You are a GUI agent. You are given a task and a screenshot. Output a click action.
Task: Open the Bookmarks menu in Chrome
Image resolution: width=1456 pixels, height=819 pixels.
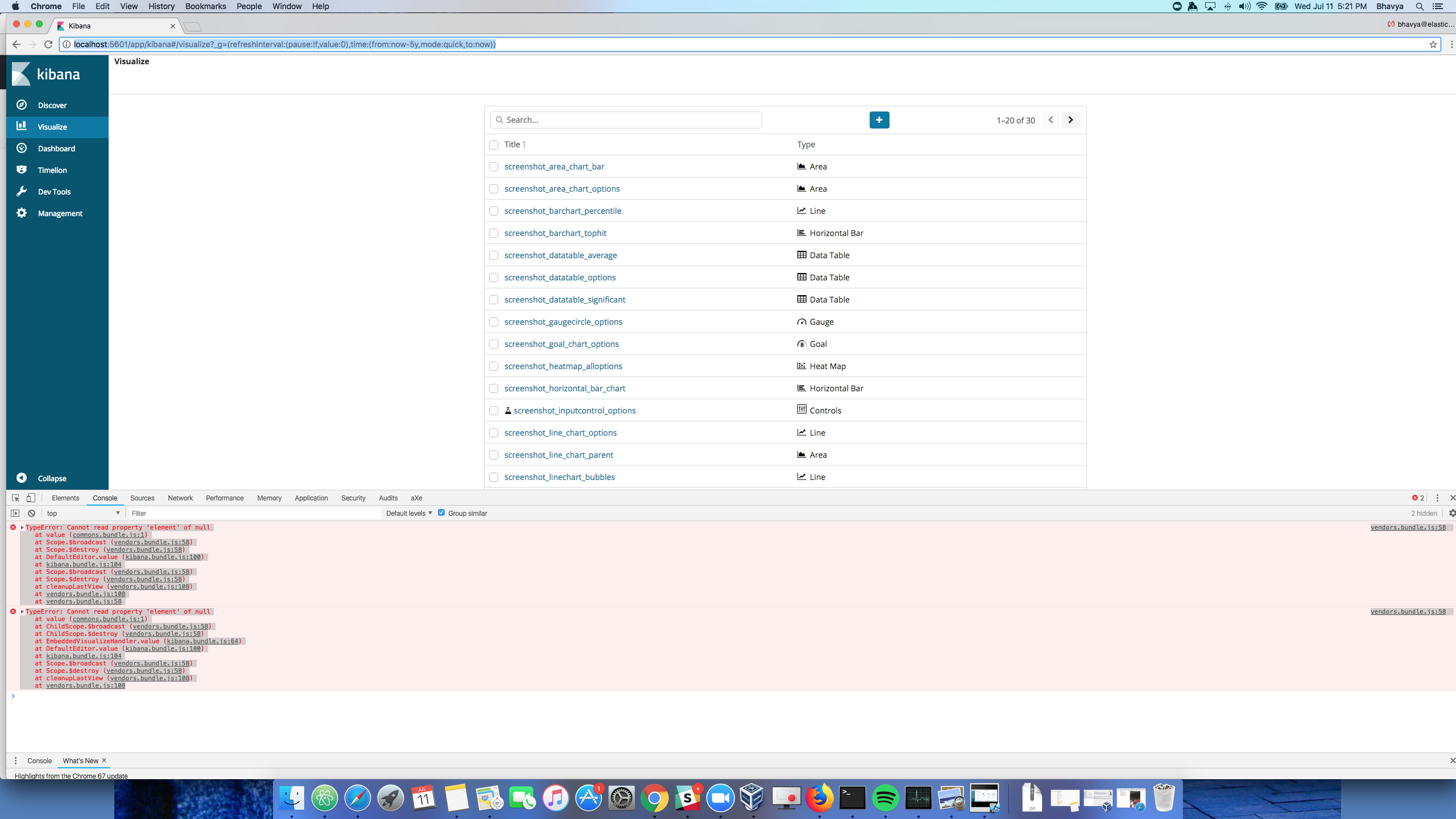(205, 6)
